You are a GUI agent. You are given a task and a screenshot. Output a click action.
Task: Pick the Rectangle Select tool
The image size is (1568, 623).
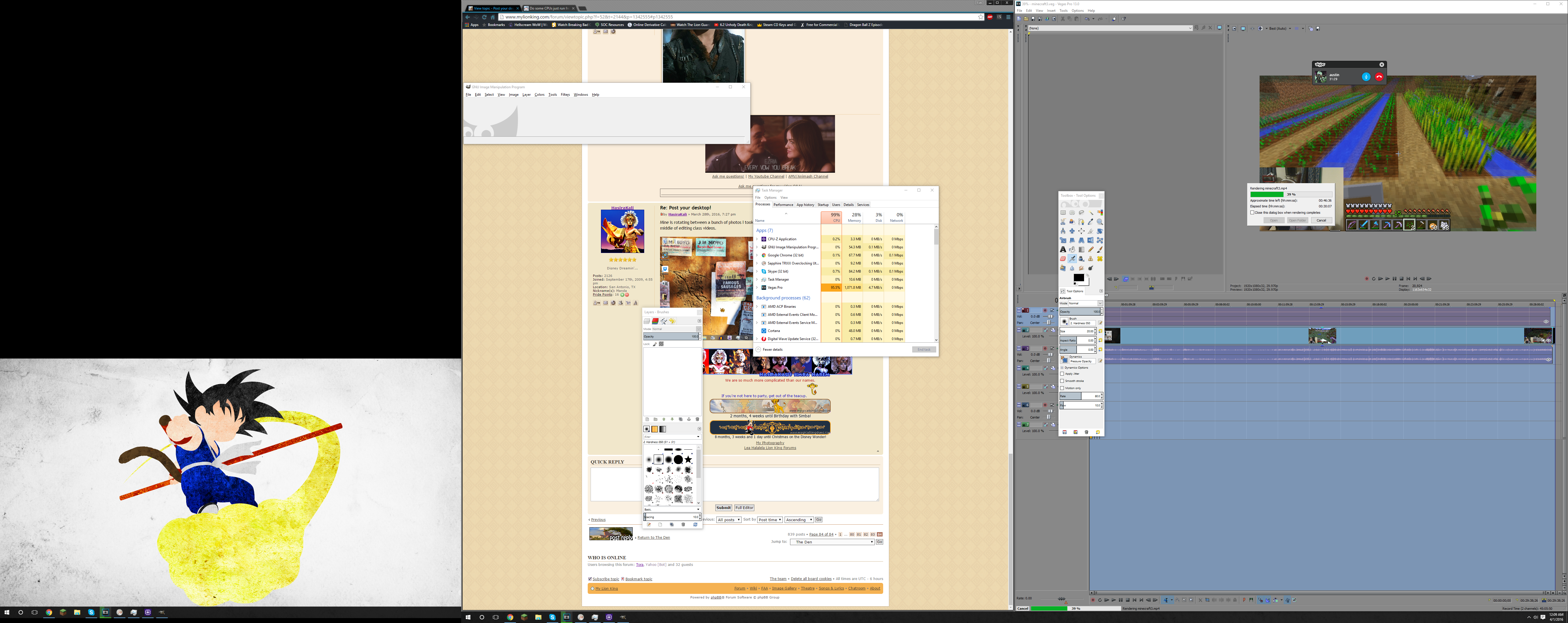tap(1063, 213)
